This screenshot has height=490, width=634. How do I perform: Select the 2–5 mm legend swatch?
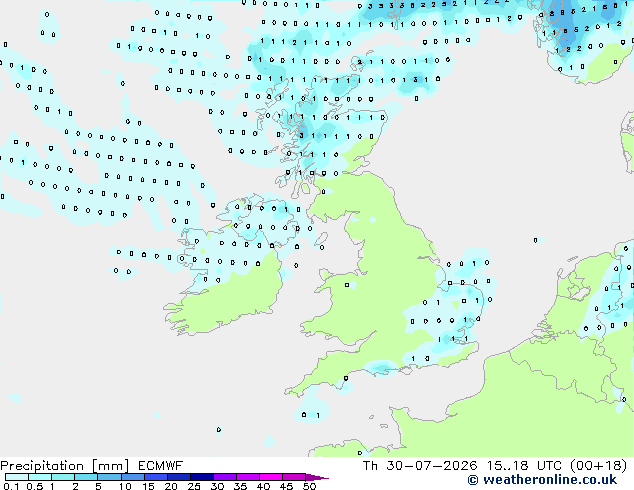(x=86, y=477)
